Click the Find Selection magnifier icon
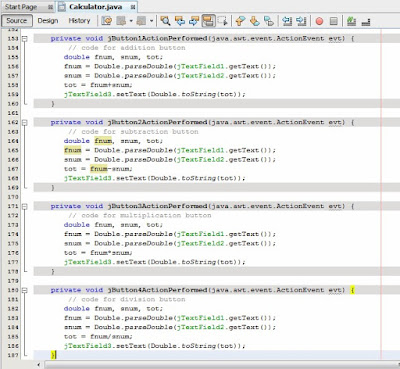 click(x=165, y=21)
